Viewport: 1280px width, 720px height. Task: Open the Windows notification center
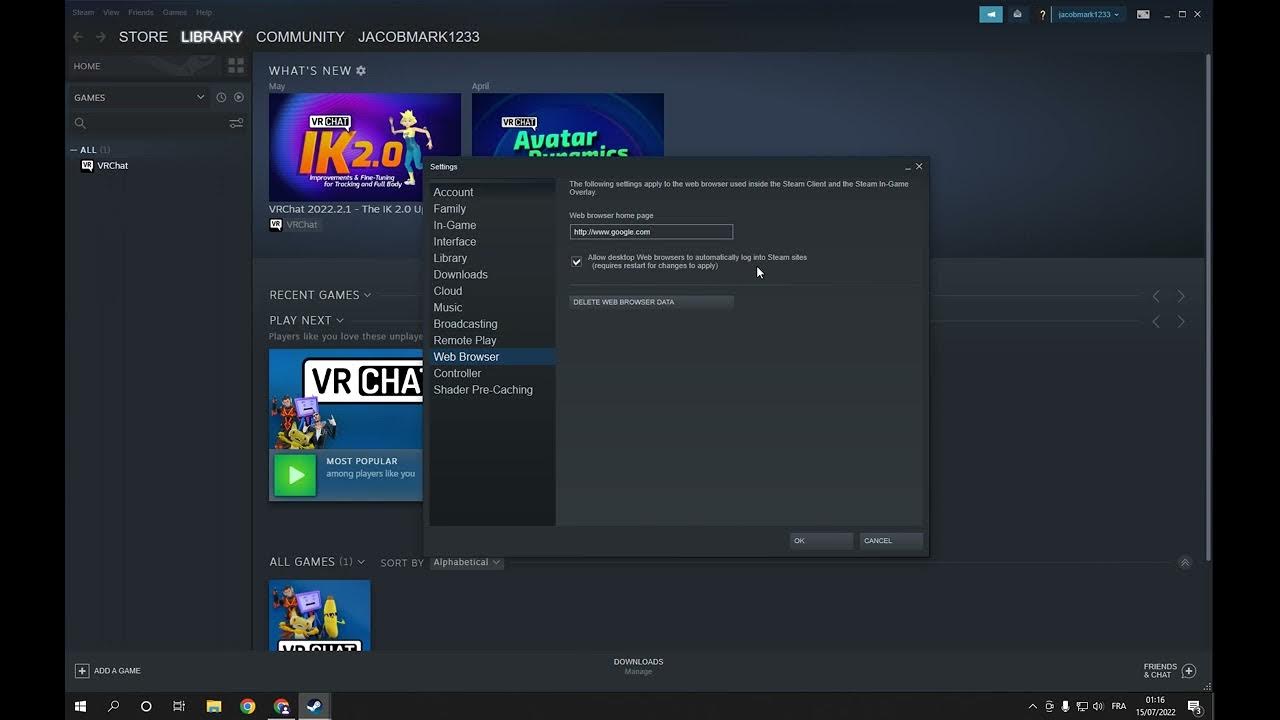pos(1195,706)
